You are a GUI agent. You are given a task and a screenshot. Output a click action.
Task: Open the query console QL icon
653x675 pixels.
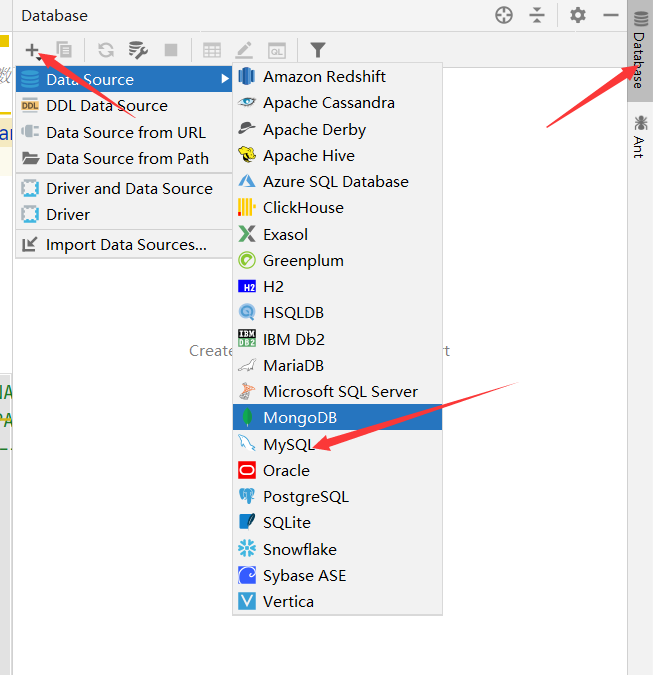[276, 50]
